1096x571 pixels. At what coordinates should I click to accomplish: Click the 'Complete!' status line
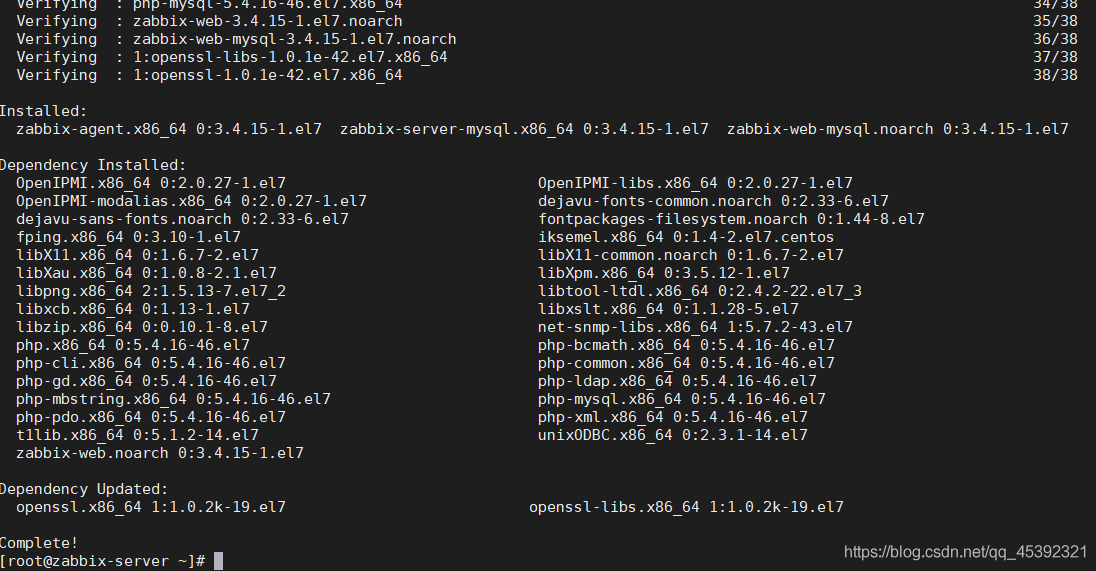(39, 543)
